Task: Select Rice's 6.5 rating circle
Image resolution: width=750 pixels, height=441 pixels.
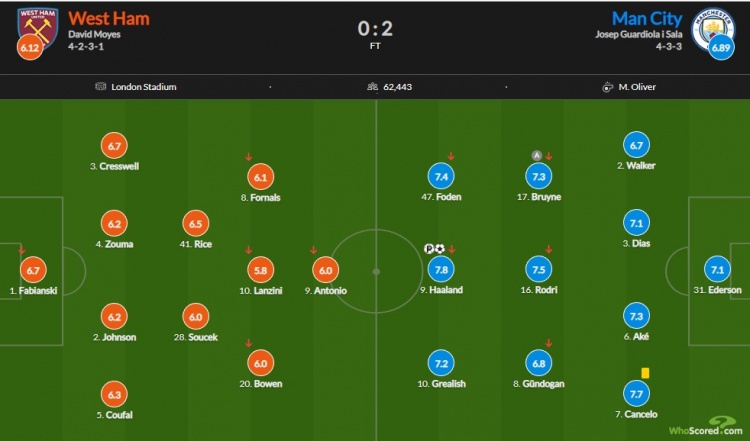Action: click(196, 224)
